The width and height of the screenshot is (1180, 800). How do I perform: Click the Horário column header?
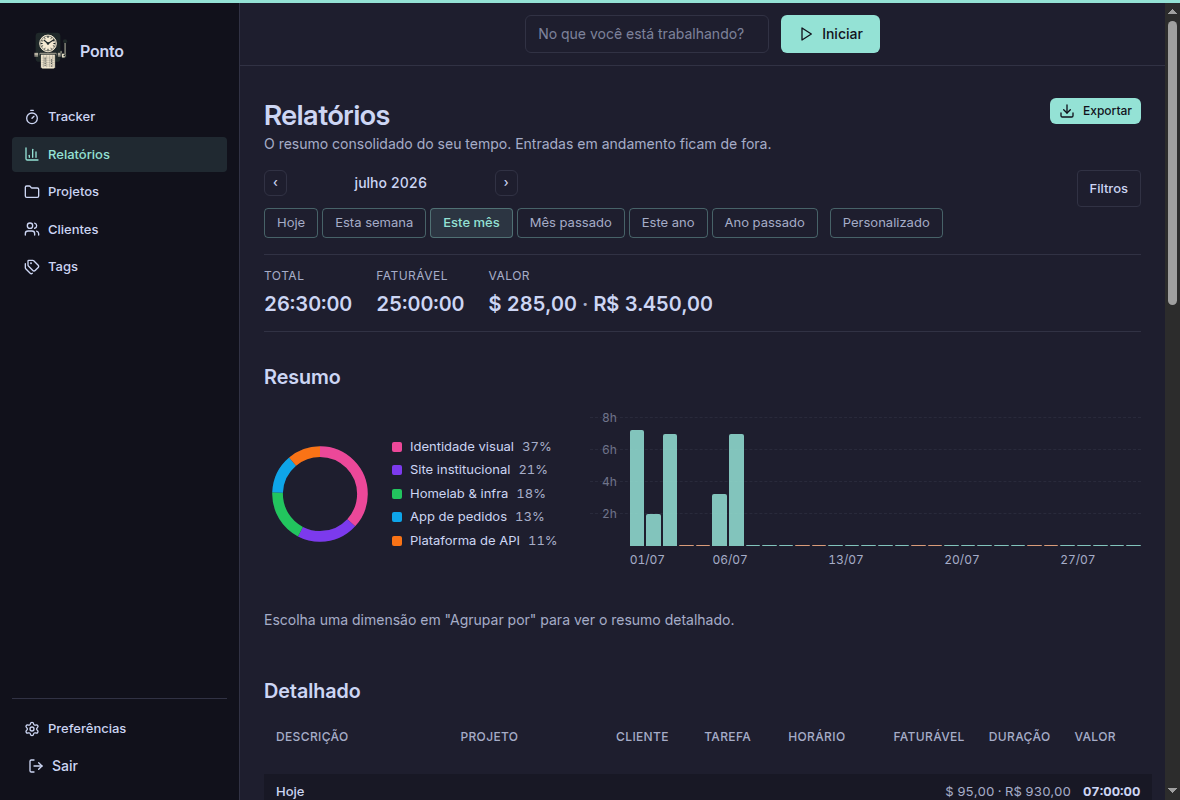817,737
